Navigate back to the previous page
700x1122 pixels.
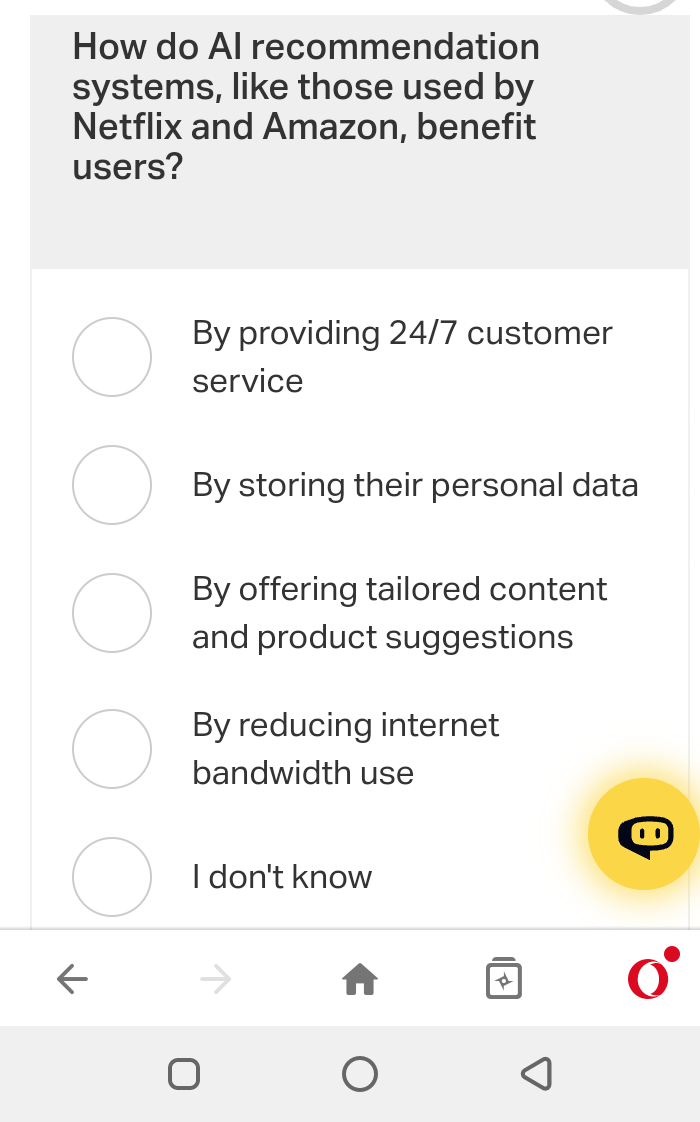pyautogui.click(x=72, y=979)
